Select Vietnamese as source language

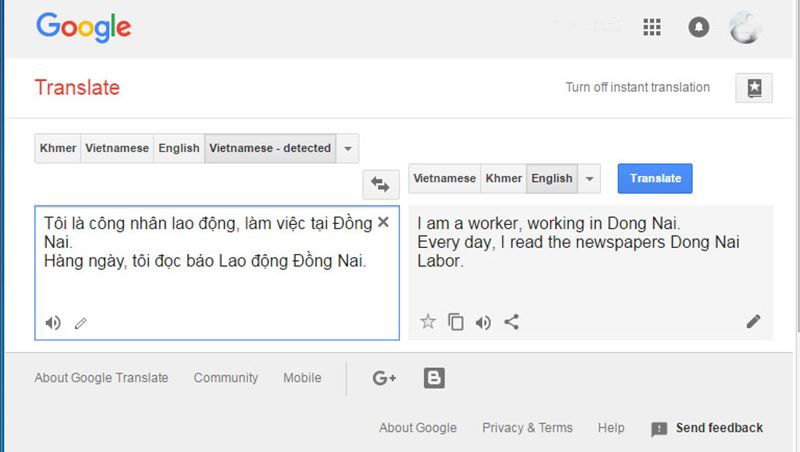pos(117,148)
